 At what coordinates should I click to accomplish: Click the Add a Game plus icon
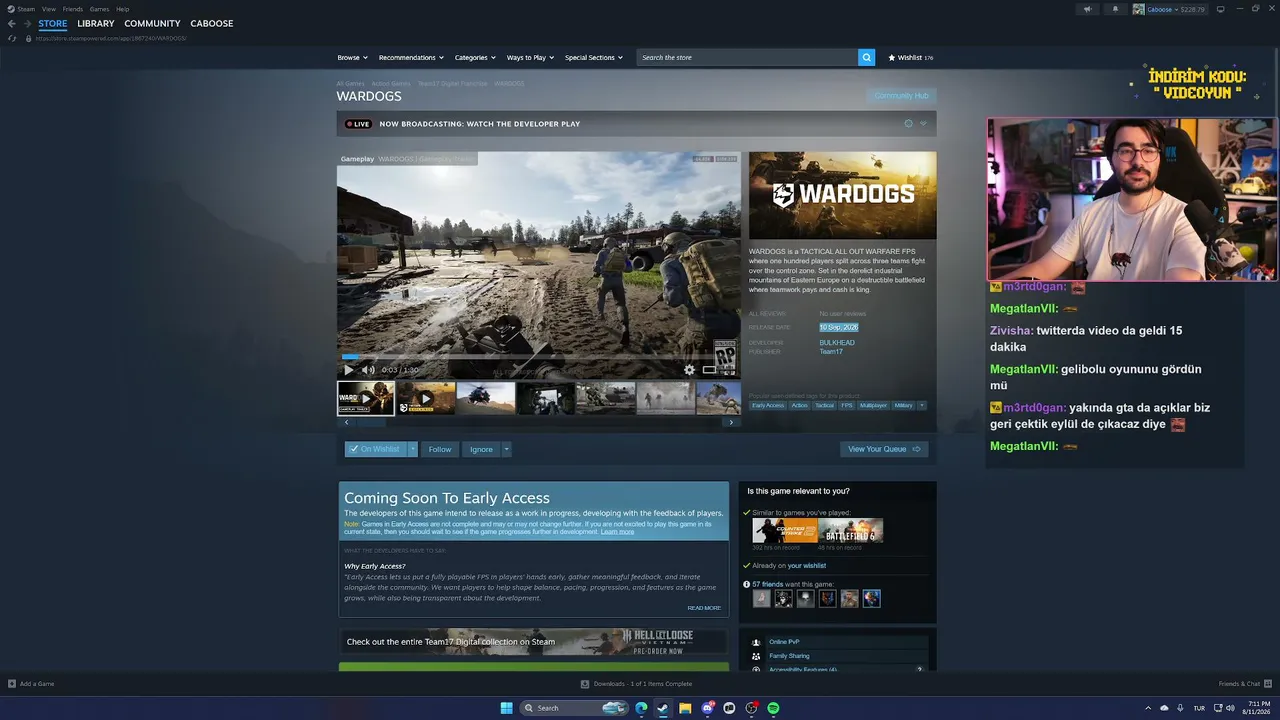pos(12,684)
